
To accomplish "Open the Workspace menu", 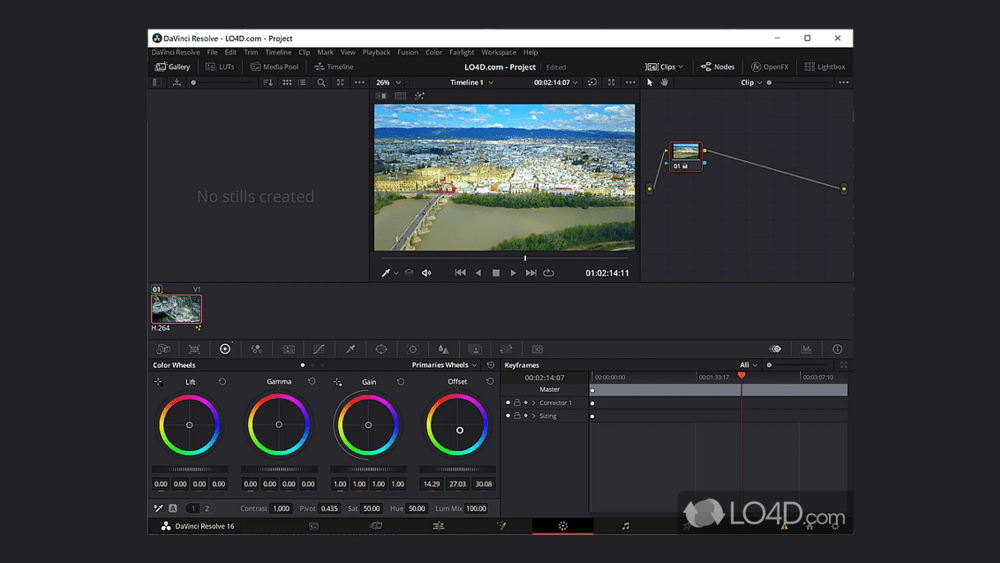I will (499, 52).
